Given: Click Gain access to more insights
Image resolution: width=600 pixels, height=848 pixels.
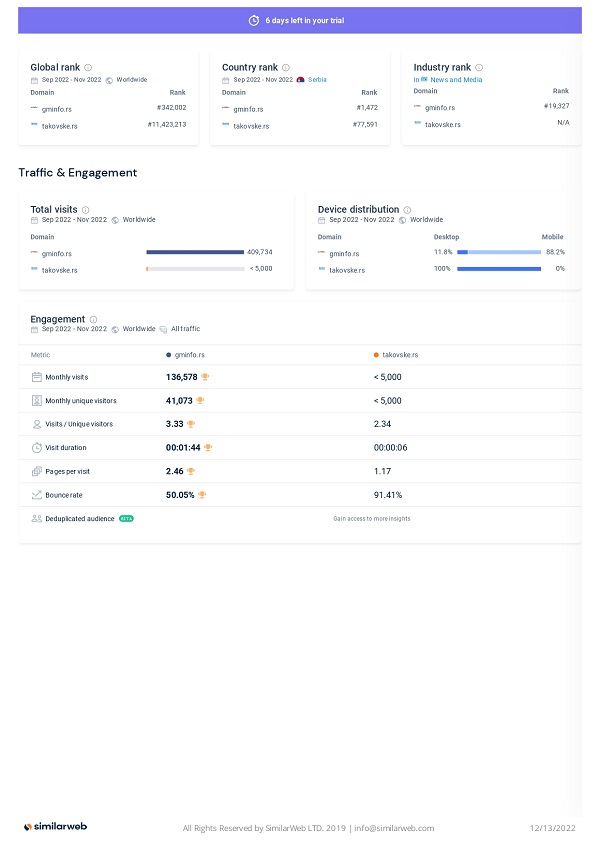Looking at the screenshot, I should [x=371, y=519].
